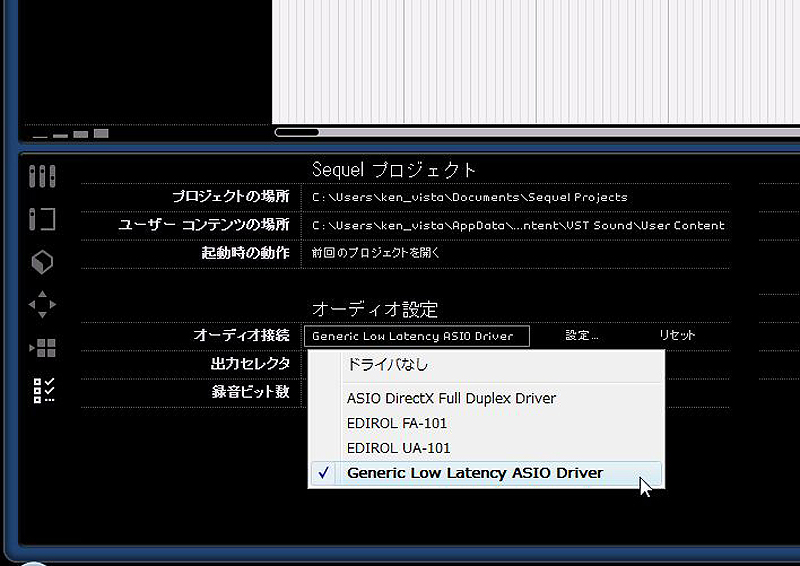The width and height of the screenshot is (800, 566).
Task: Click the '起動時の動作' label
Action: 245,253
